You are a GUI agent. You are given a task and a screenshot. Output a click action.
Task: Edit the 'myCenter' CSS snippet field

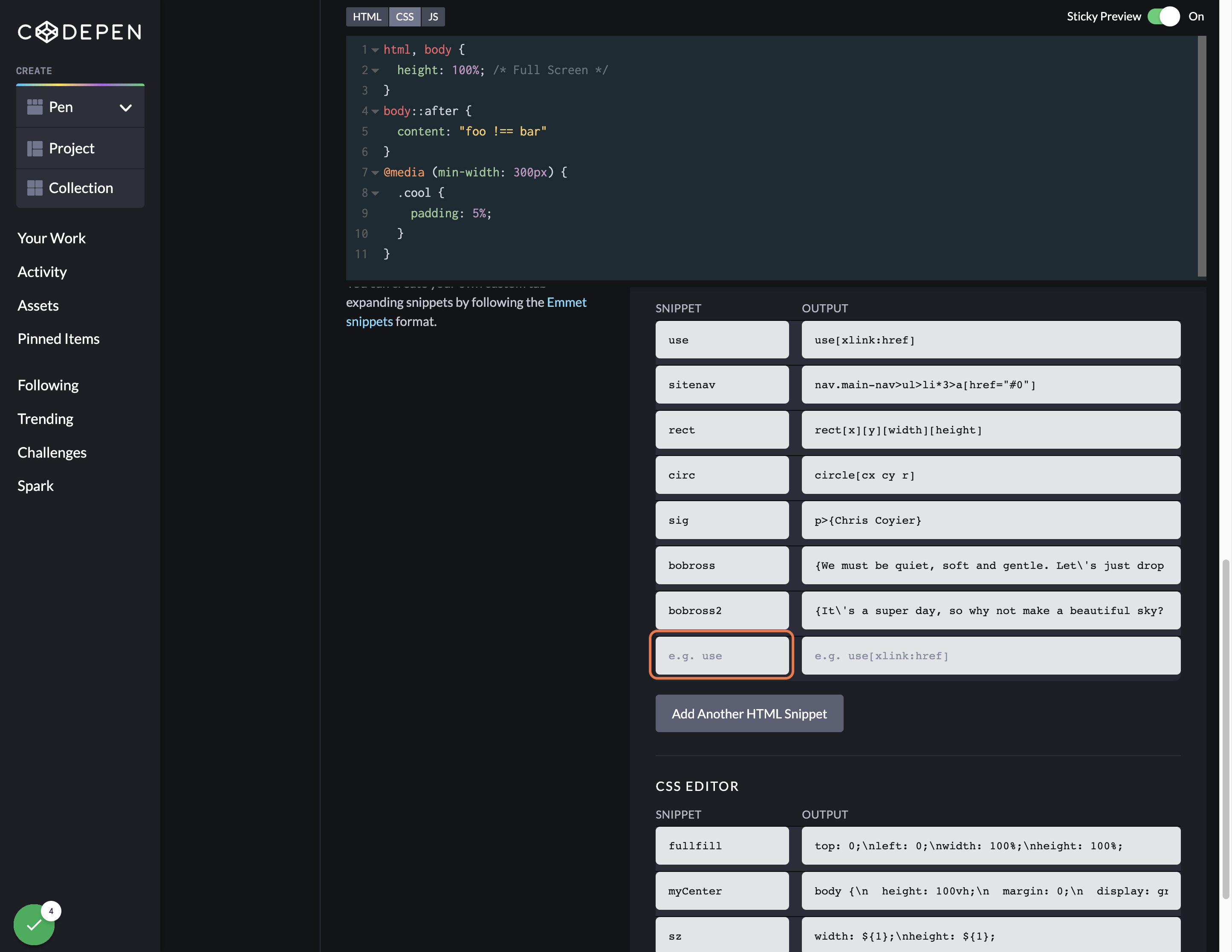point(722,891)
